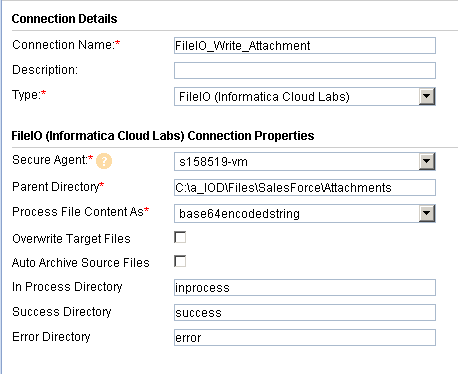Screen dimensions: 458x374
Task: Select the FileIO (Informatica Cloud Labs) type combo box
Action: coord(305,97)
